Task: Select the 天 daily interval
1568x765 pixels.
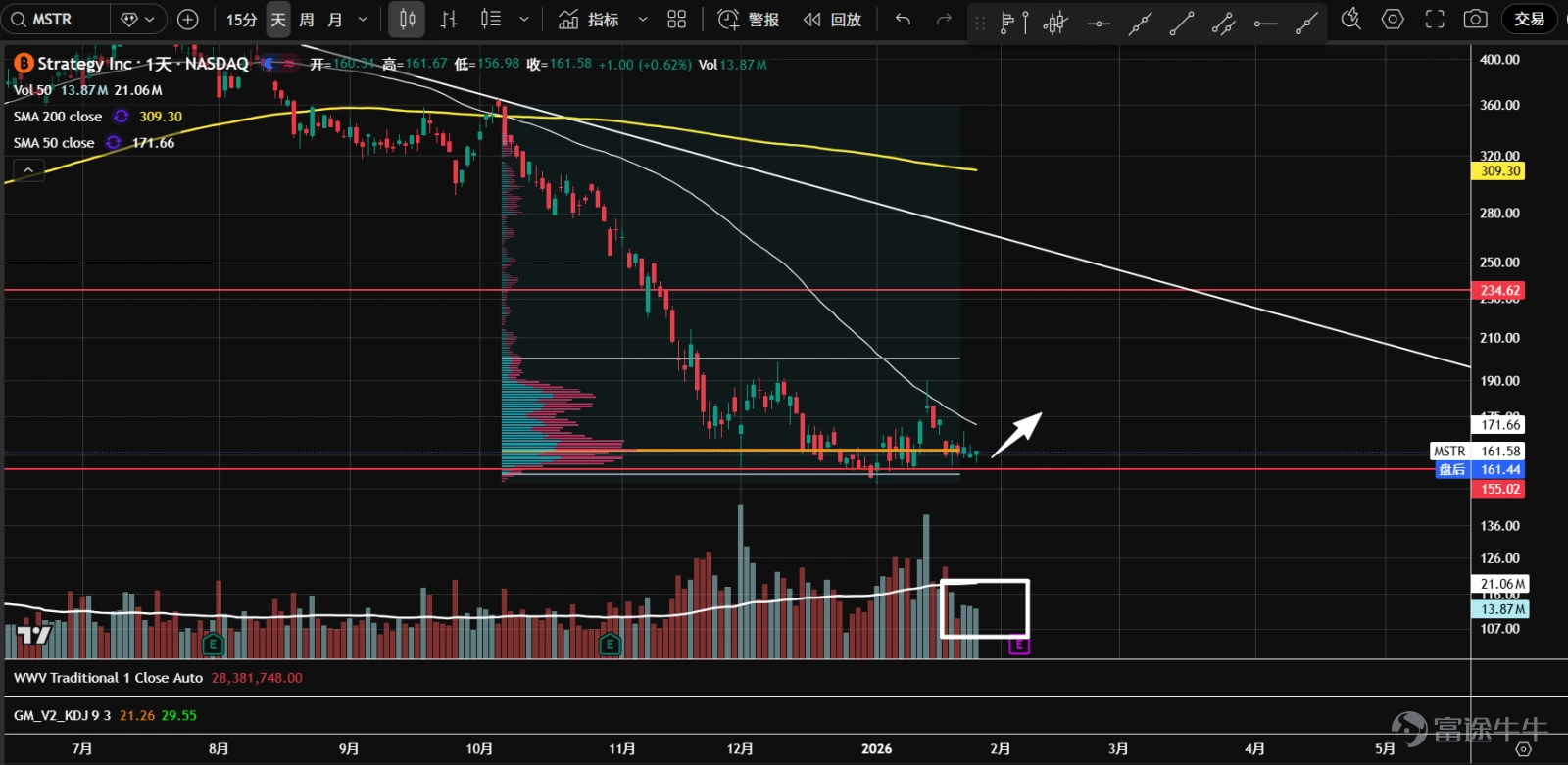Action: point(278,20)
